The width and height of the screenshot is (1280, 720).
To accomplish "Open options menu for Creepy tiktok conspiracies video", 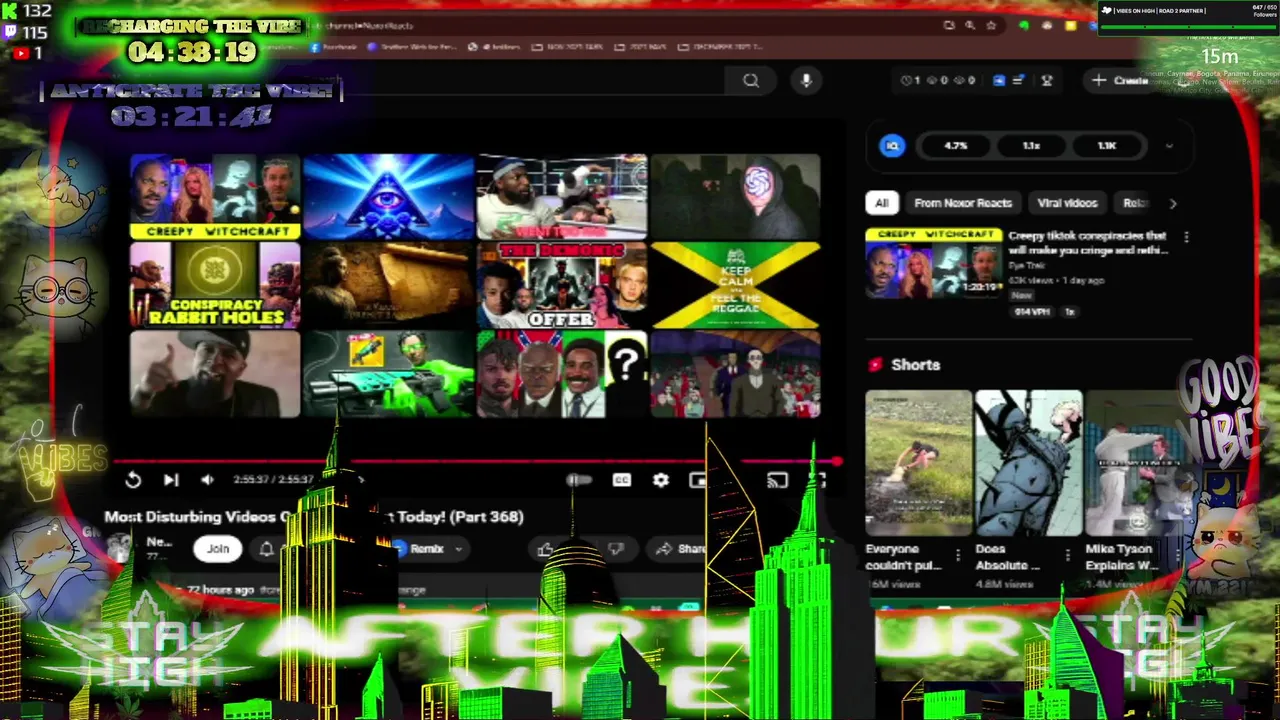I will pos(1186,237).
